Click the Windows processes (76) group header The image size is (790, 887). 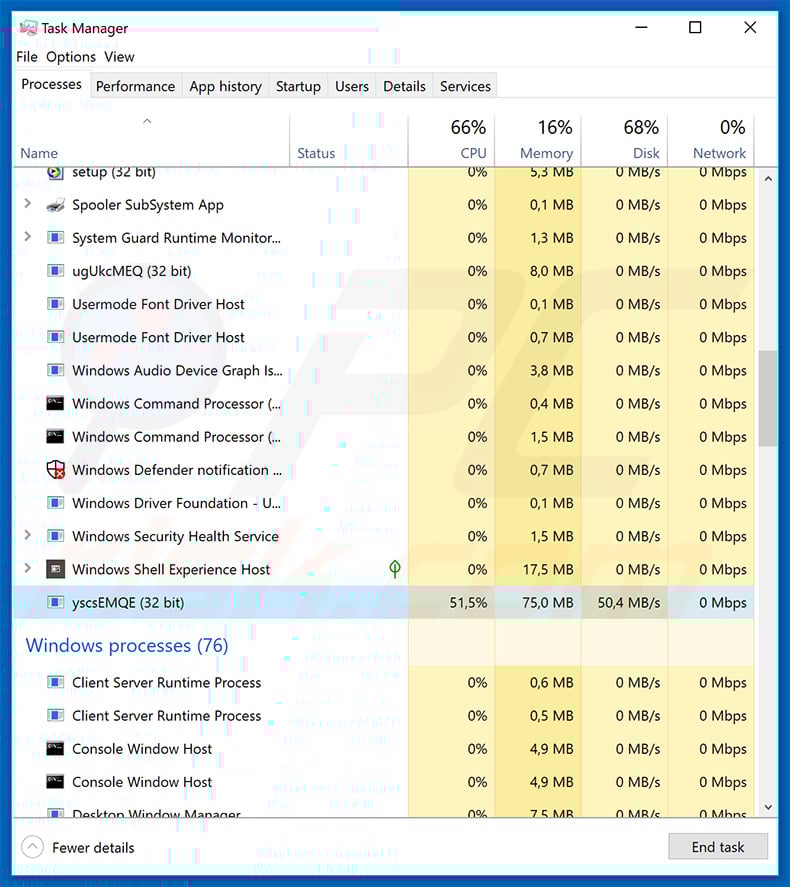(127, 645)
